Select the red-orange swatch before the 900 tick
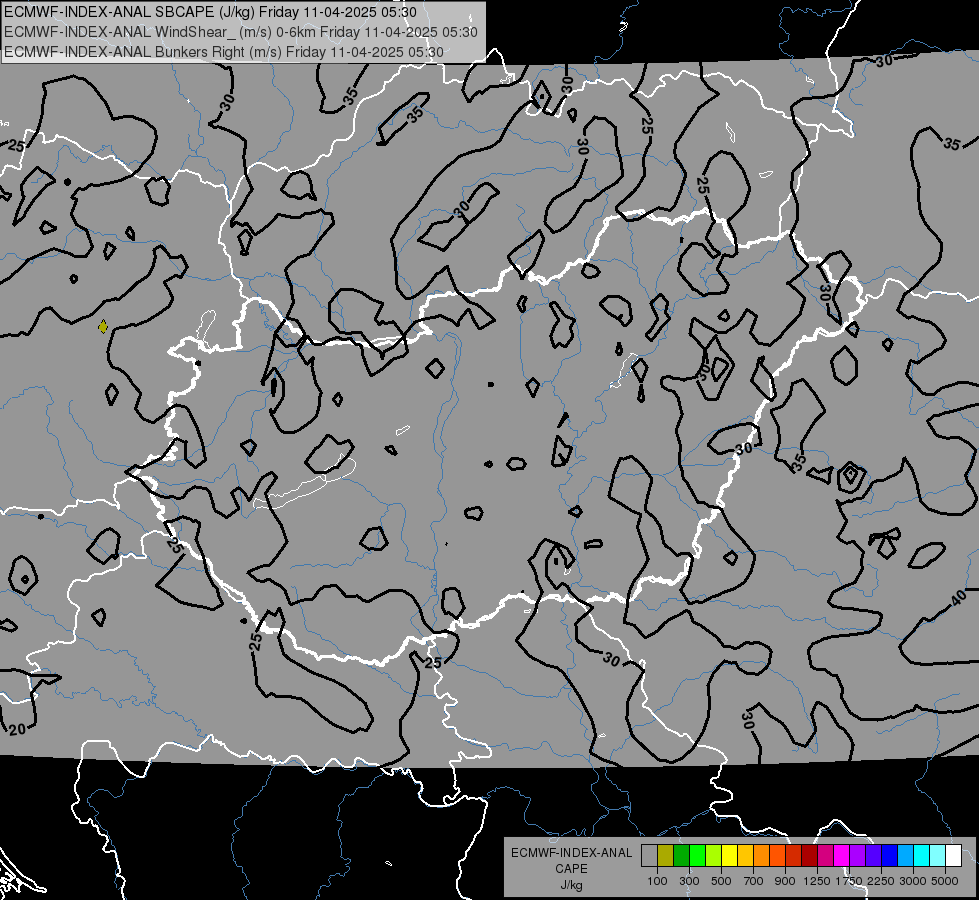Screen dimensions: 979x900 pos(777,855)
